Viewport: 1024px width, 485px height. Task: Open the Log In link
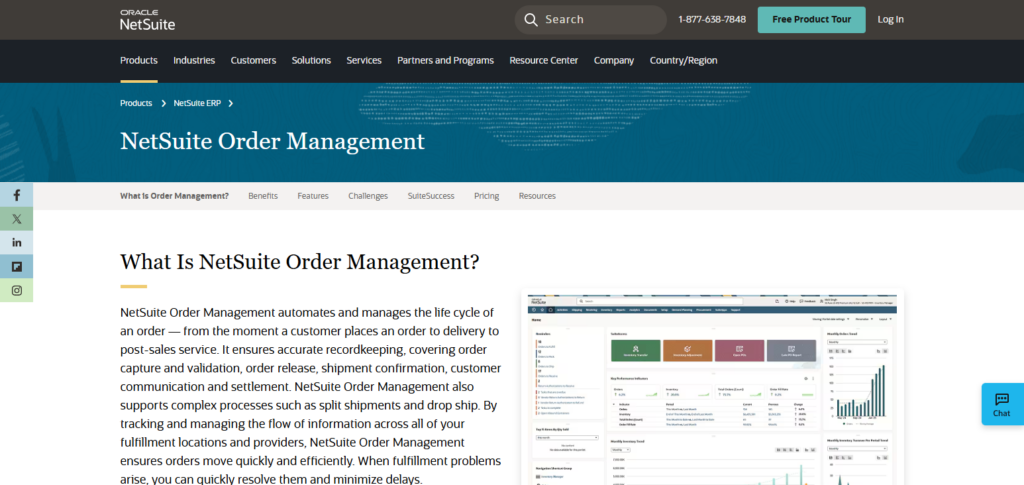coord(890,20)
